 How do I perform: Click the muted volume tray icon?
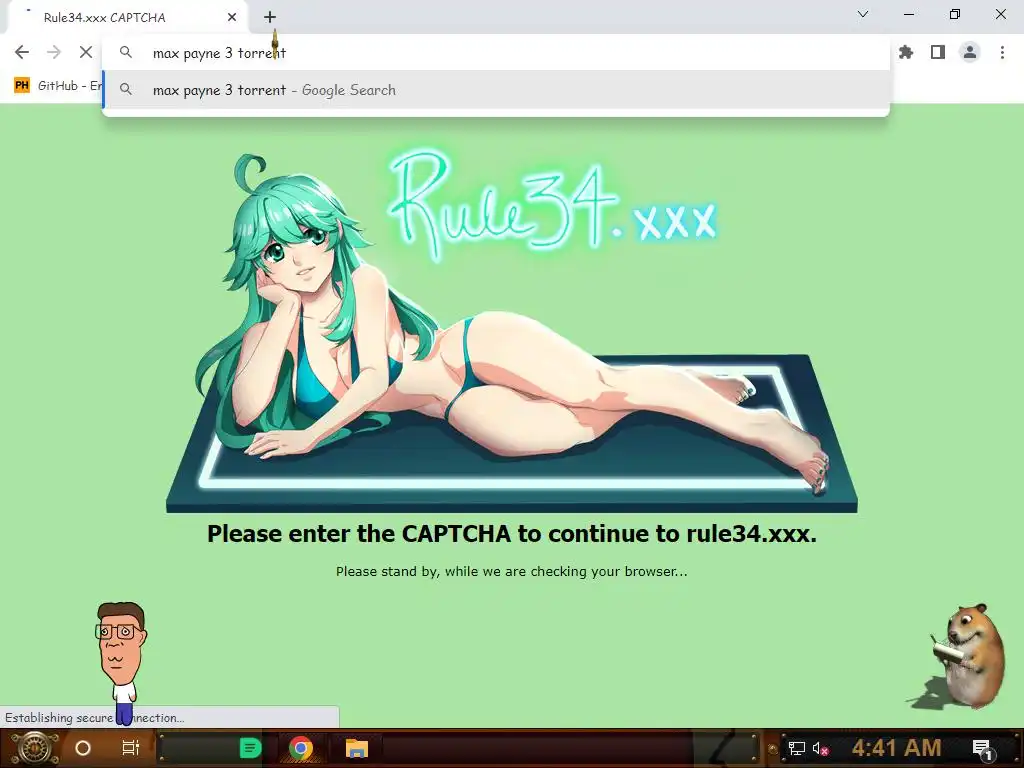(820, 748)
